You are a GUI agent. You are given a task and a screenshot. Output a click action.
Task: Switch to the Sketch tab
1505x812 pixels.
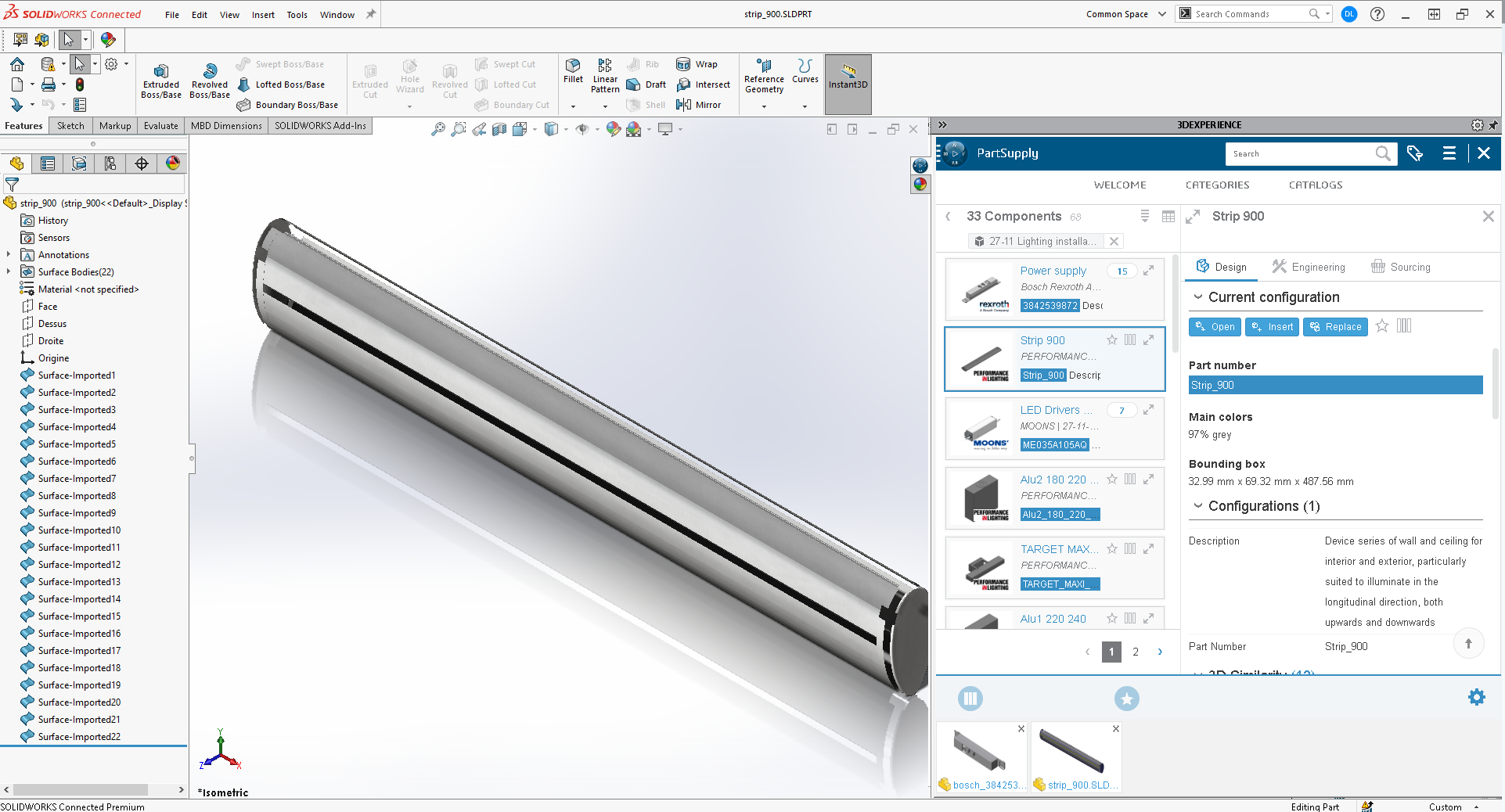tap(70, 126)
